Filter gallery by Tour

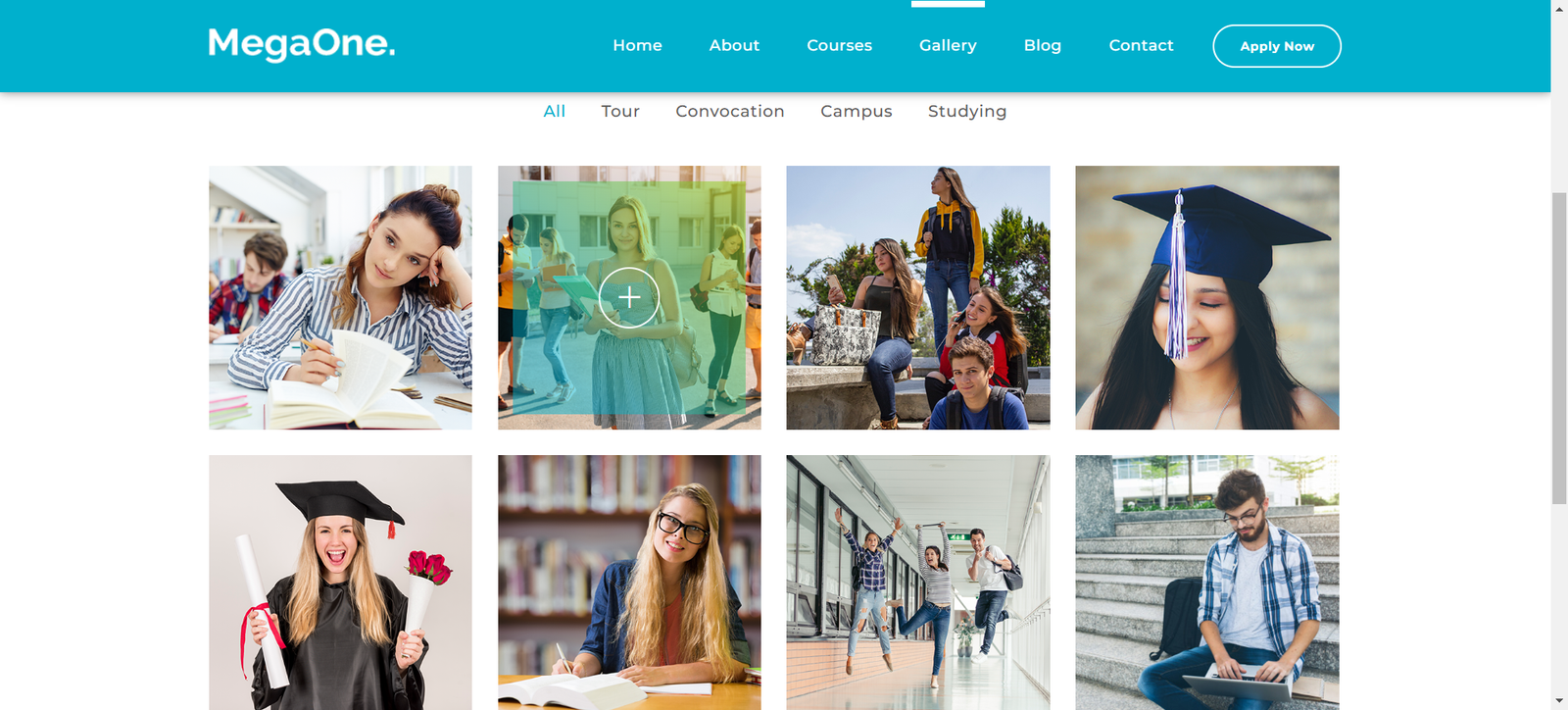coord(620,111)
